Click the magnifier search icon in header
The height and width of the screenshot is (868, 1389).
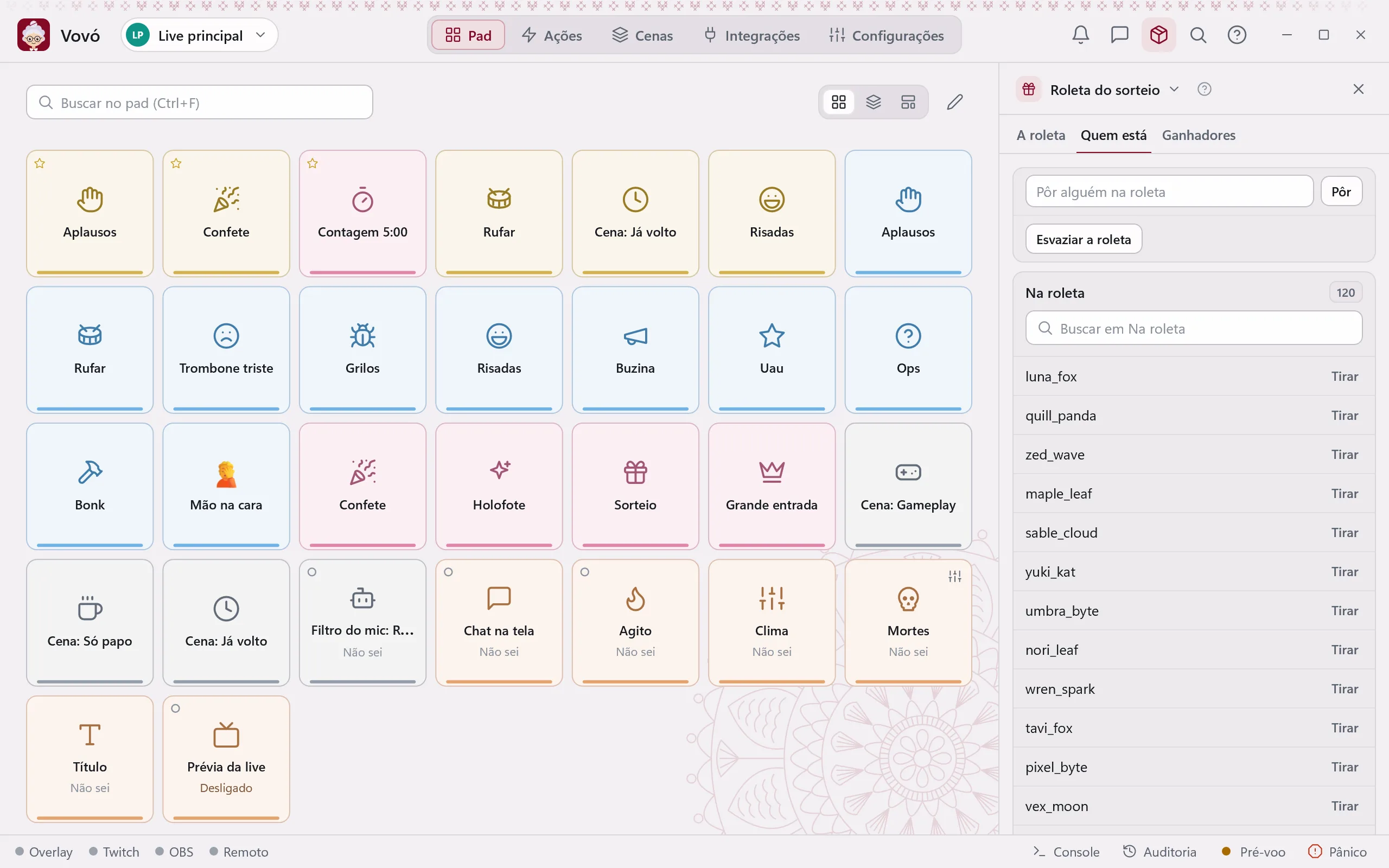1198,35
